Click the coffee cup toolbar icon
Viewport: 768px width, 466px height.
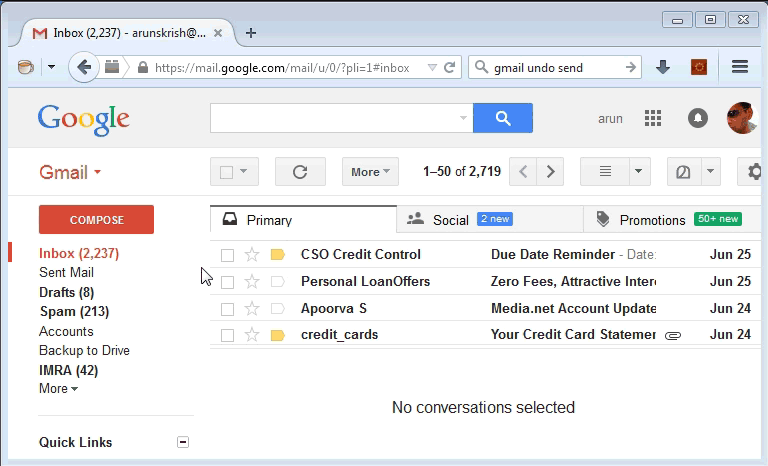click(25, 67)
